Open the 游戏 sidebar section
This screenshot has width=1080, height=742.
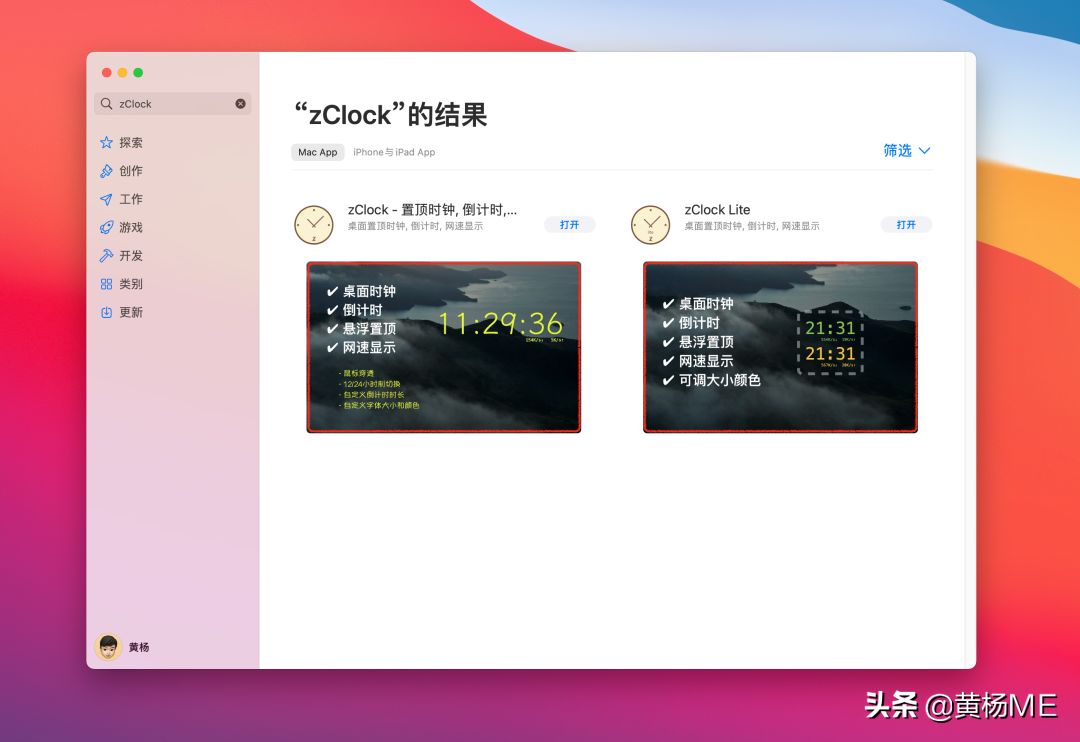pyautogui.click(x=131, y=227)
